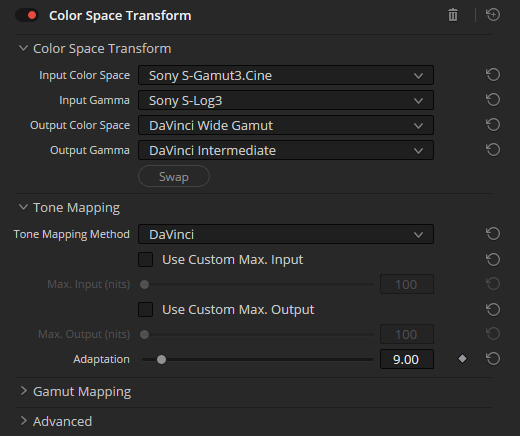Add a keyframe with the Adaptation diamond icon

click(462, 359)
